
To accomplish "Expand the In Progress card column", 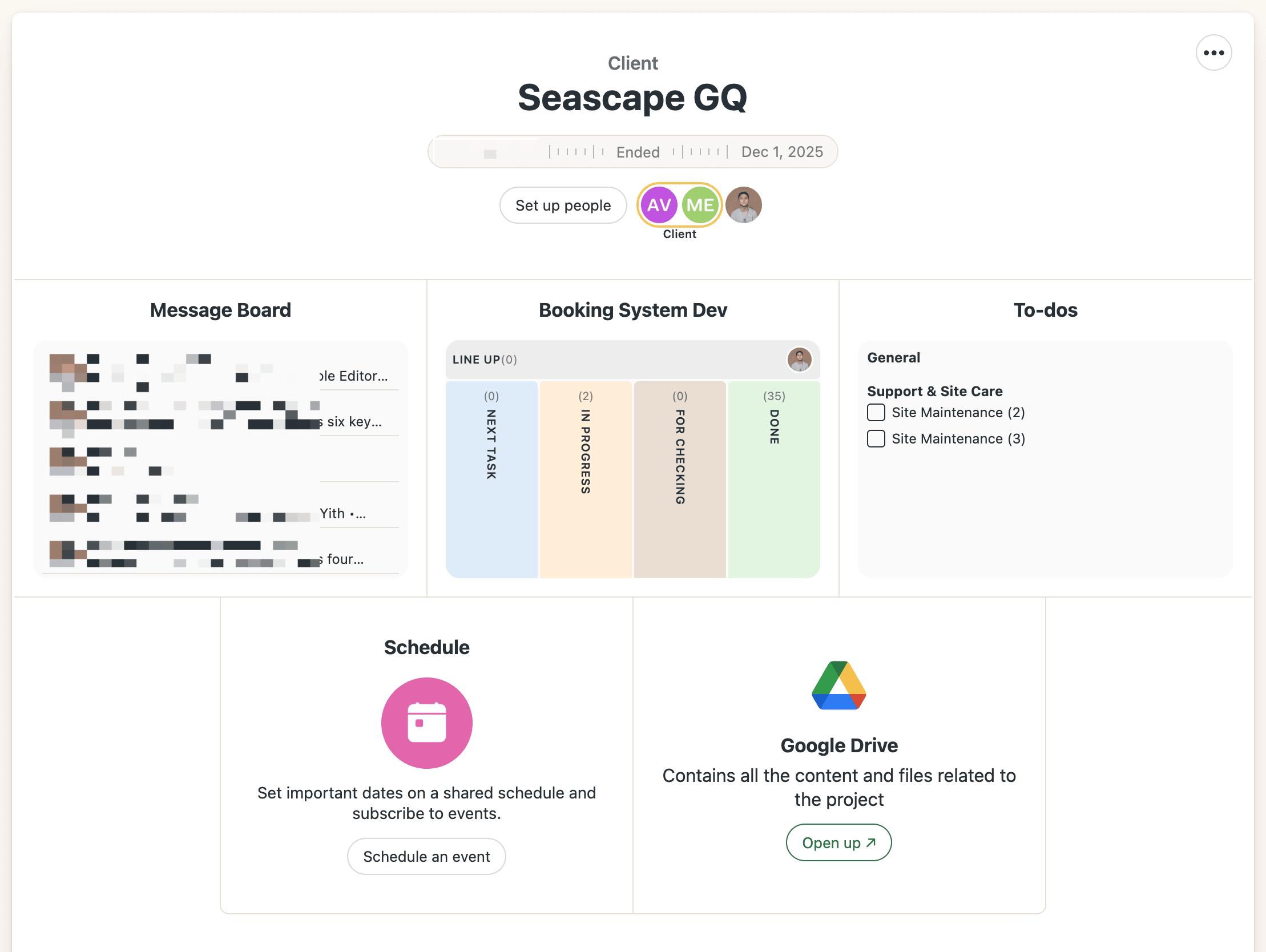I will pyautogui.click(x=586, y=479).
